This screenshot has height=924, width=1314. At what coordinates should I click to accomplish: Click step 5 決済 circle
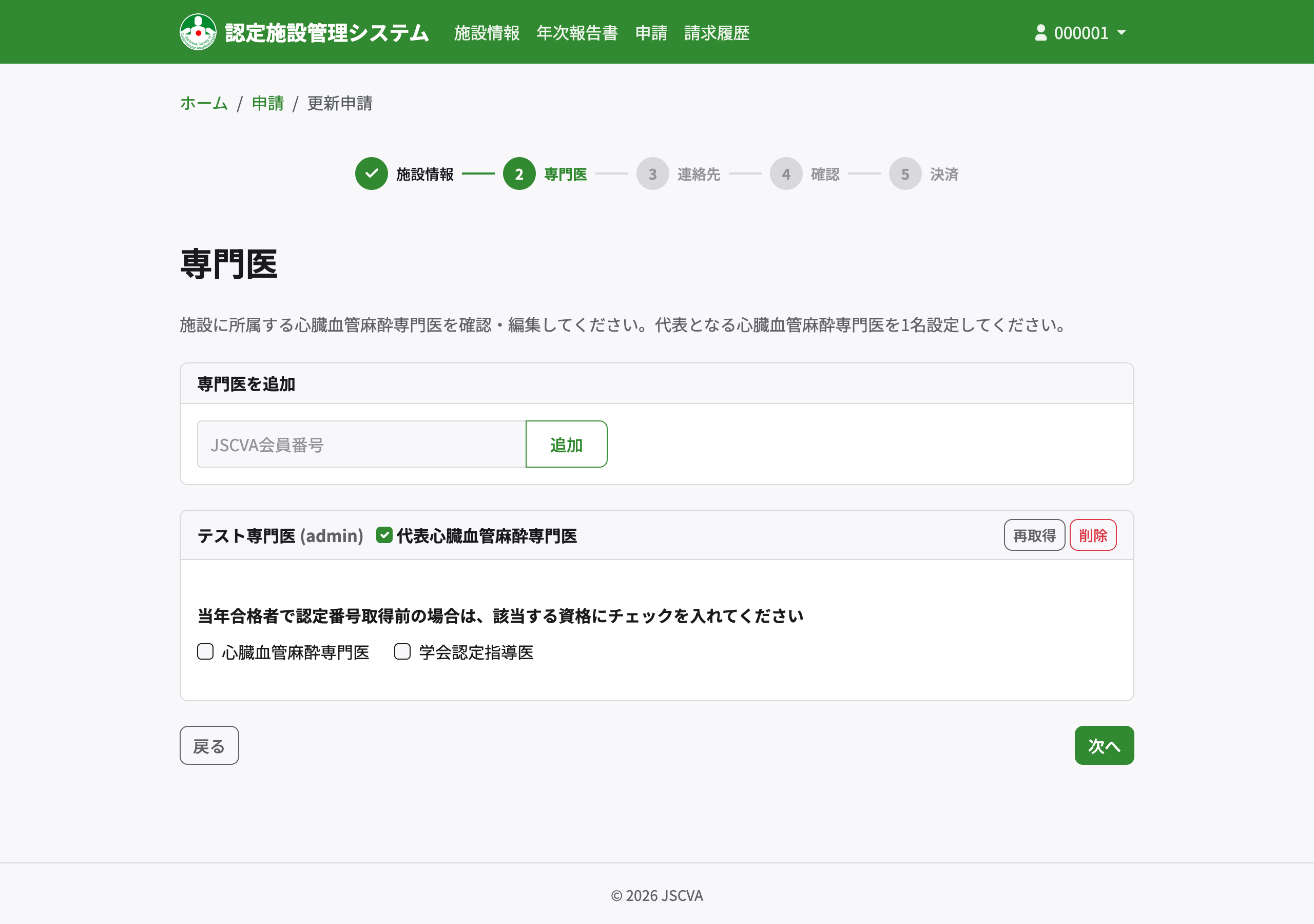pos(905,174)
